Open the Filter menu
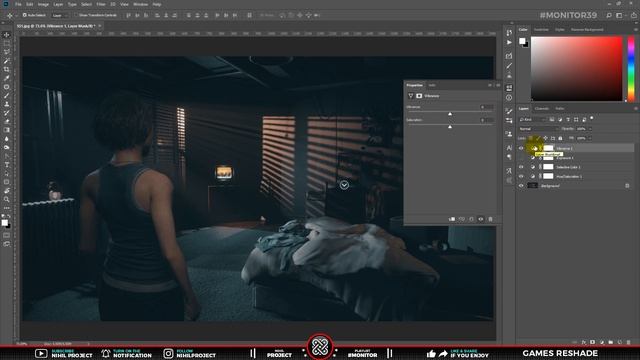 click(x=101, y=4)
